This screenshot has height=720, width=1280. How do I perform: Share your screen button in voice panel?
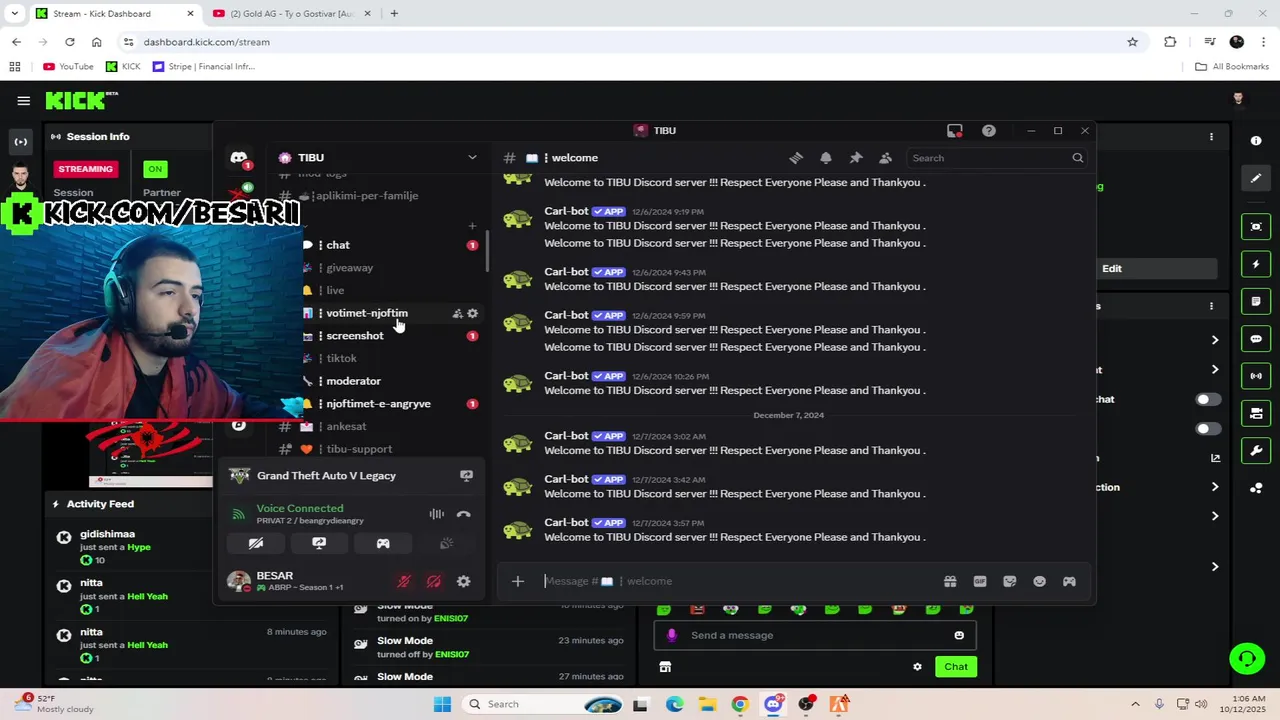pos(319,543)
